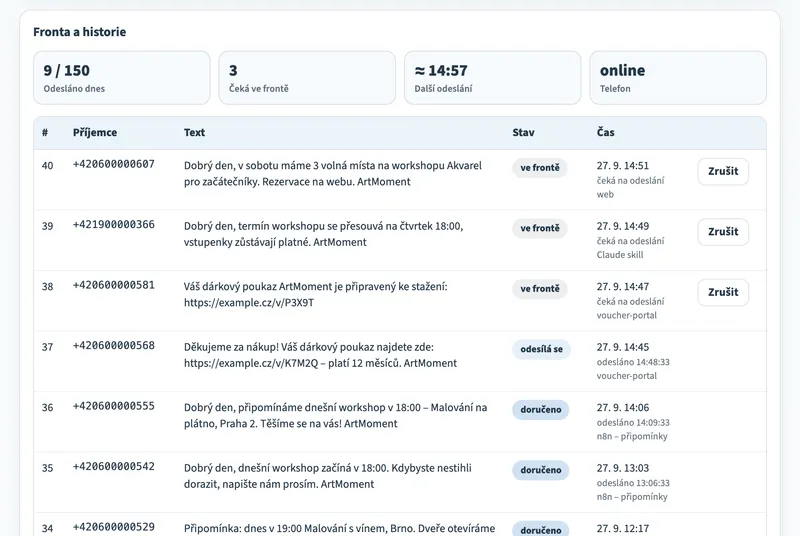Click the 'Příjemce' column header
This screenshot has height=536, width=800.
(x=95, y=133)
